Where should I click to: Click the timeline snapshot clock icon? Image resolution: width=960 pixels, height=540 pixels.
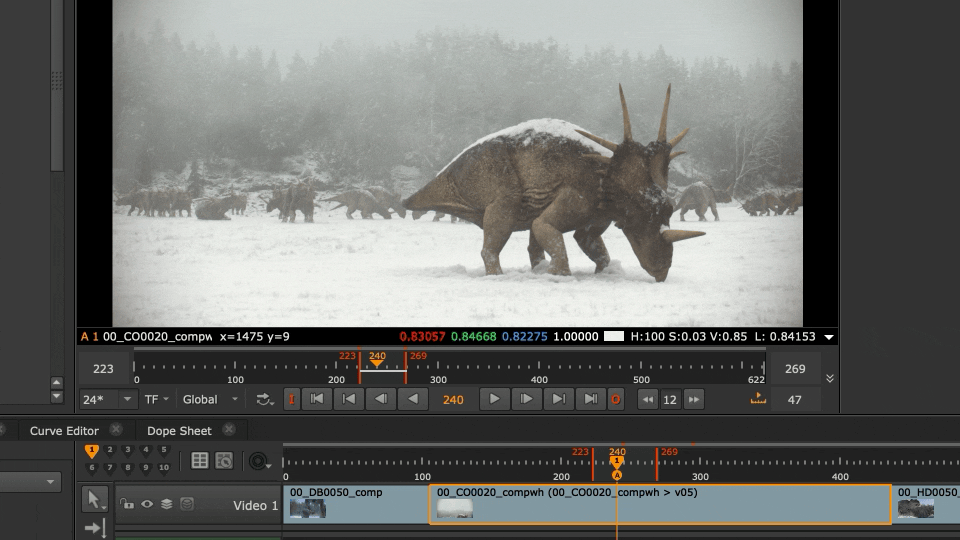pos(224,460)
